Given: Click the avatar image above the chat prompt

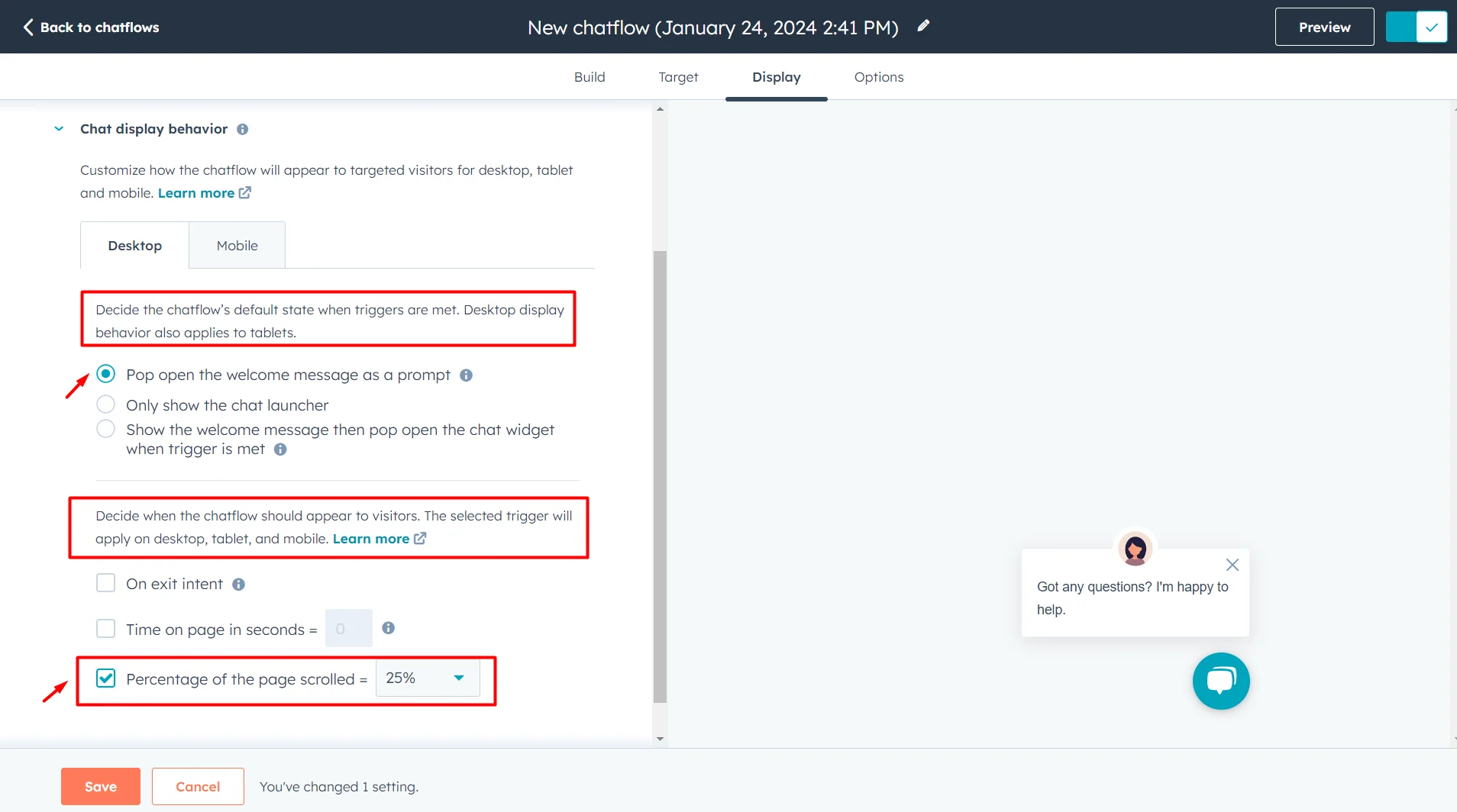Looking at the screenshot, I should coord(1134,549).
